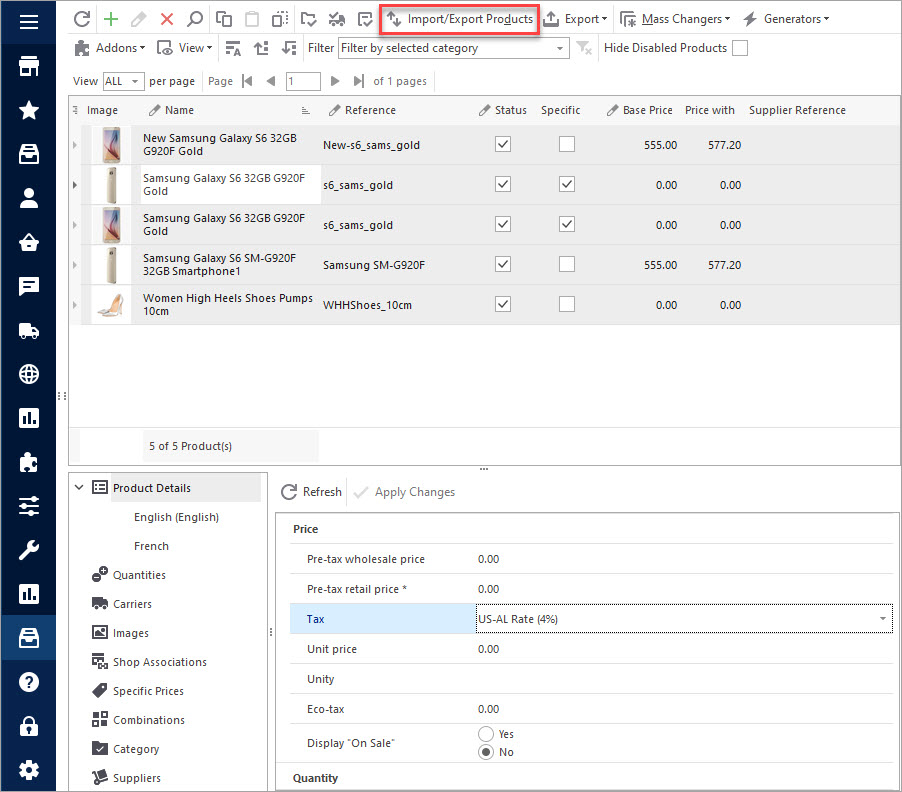Open the shopping basket icon in the sidebar
The image size is (902, 792).
(29, 242)
